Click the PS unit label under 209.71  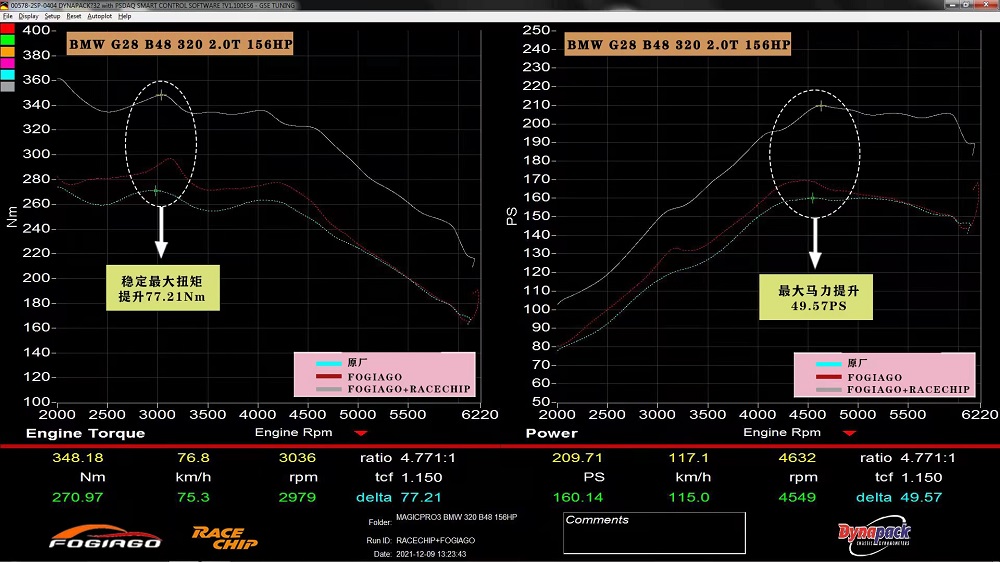pyautogui.click(x=594, y=477)
